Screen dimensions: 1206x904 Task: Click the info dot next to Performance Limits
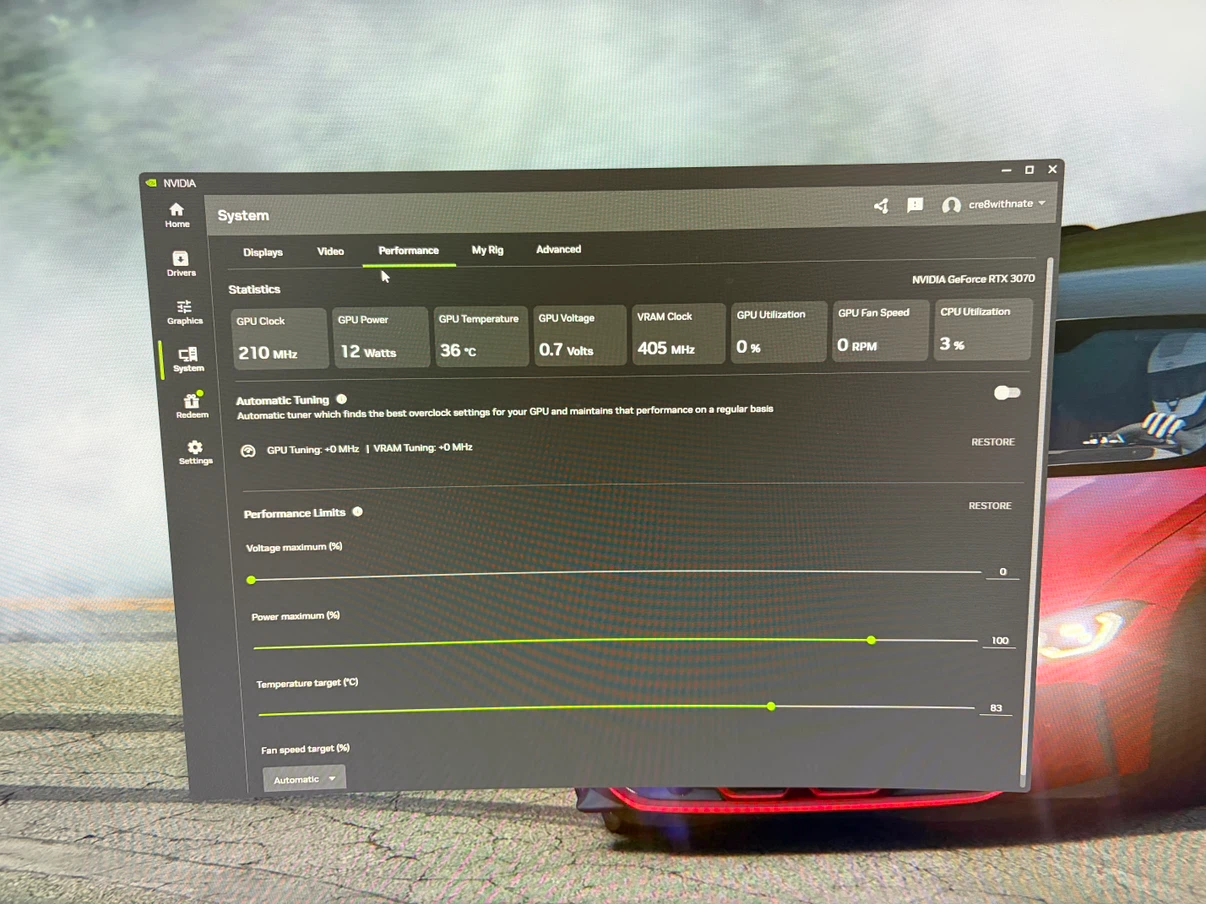(357, 512)
